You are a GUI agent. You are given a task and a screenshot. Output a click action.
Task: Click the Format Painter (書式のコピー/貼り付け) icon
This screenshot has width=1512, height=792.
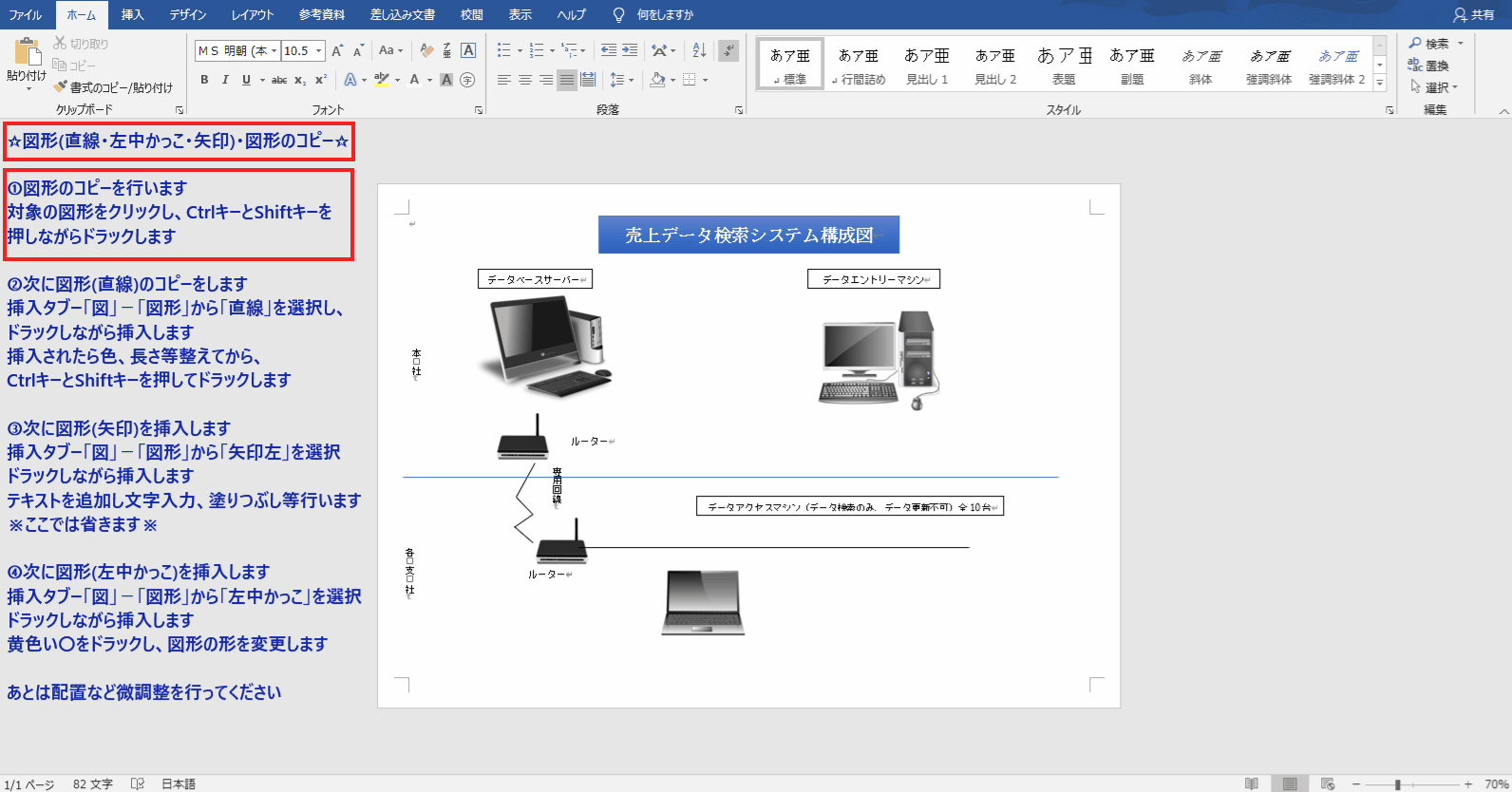pyautogui.click(x=61, y=87)
